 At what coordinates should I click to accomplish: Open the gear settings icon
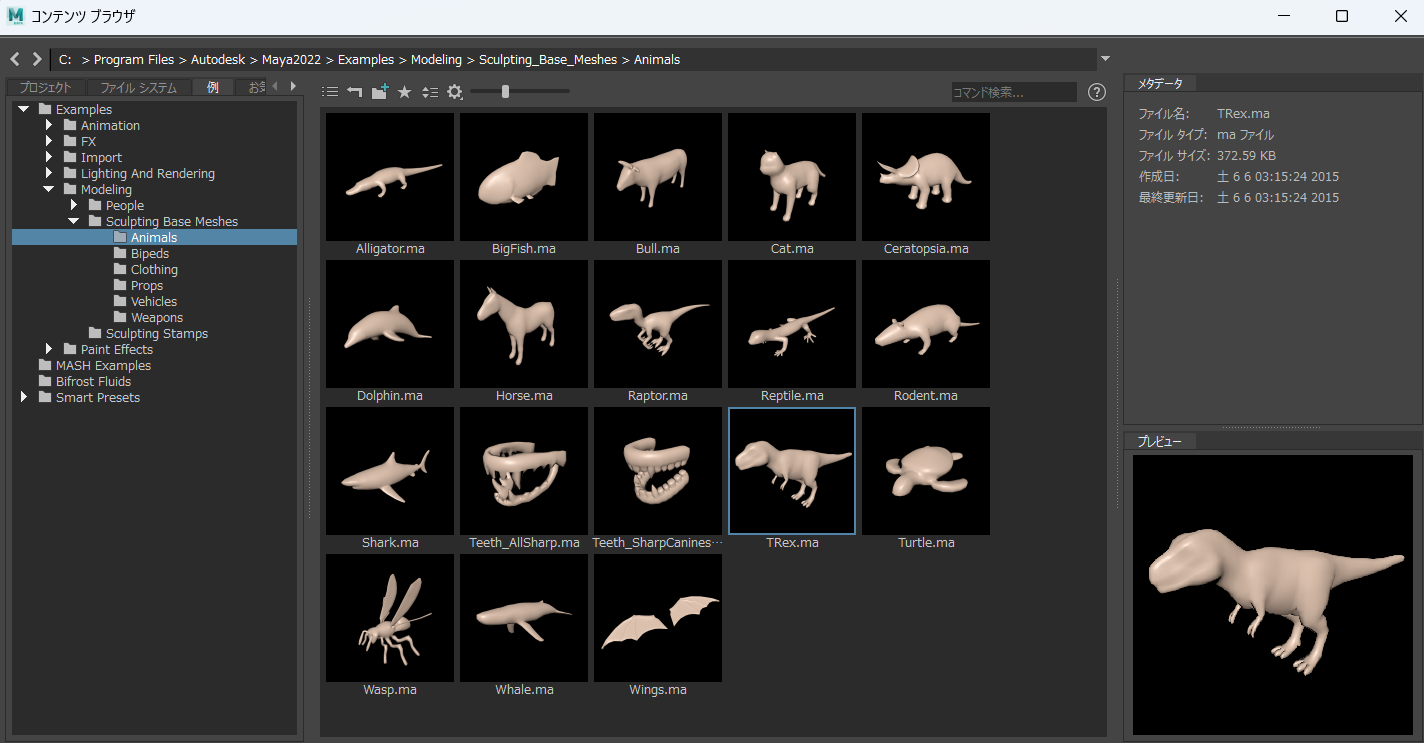click(455, 92)
